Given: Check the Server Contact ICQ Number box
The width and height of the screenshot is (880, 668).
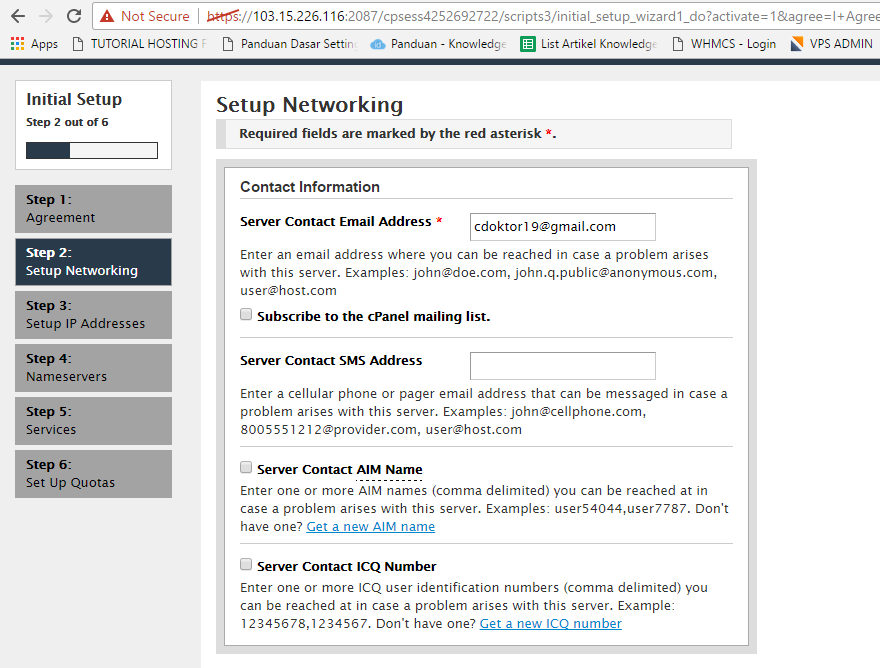Looking at the screenshot, I should [x=245, y=566].
